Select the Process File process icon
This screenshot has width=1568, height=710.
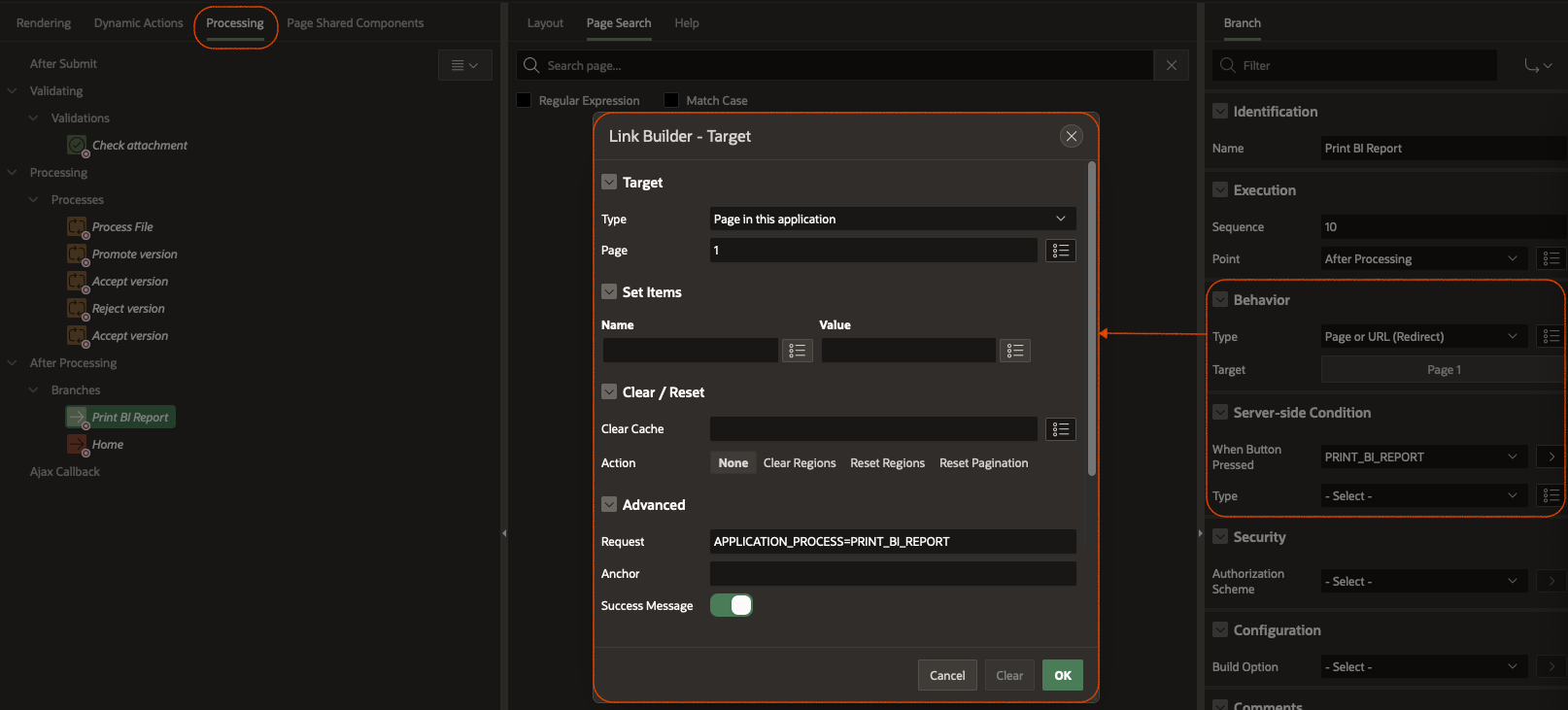(x=77, y=226)
